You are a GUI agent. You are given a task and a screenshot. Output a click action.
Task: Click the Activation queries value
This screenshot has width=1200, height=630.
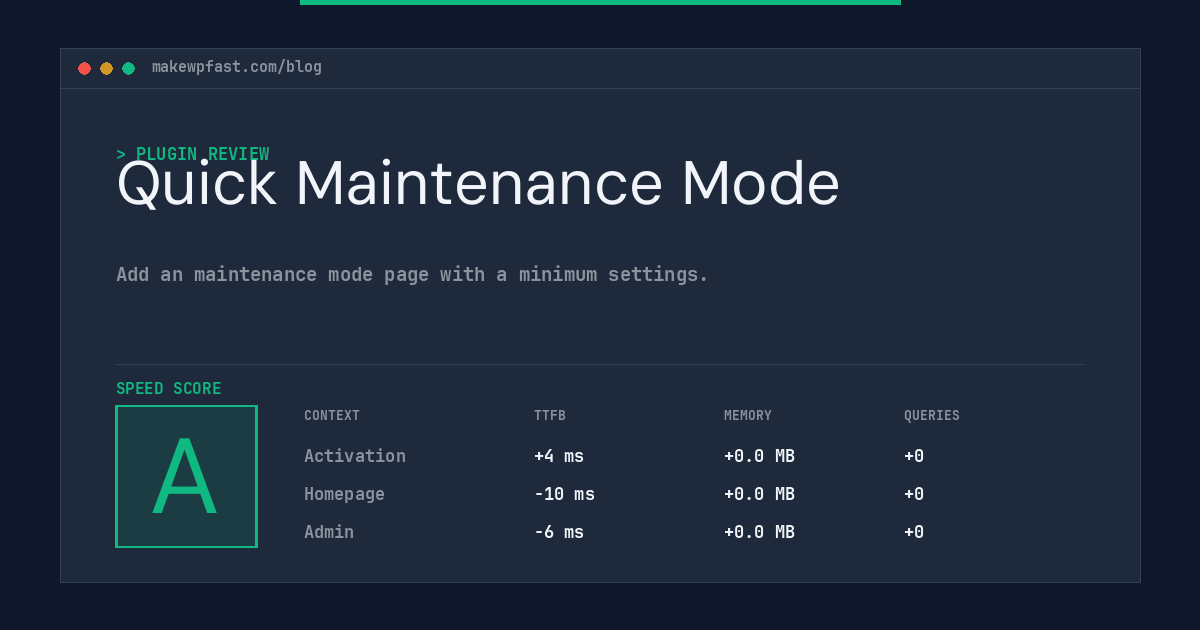point(914,456)
